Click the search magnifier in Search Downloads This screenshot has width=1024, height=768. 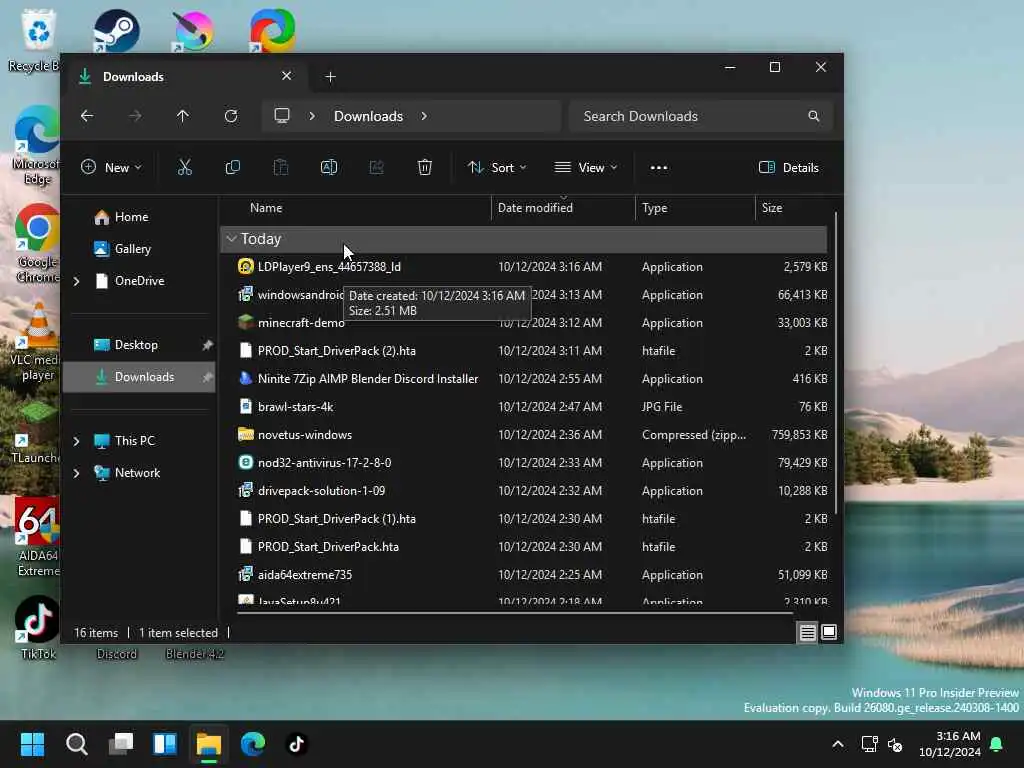pos(814,116)
